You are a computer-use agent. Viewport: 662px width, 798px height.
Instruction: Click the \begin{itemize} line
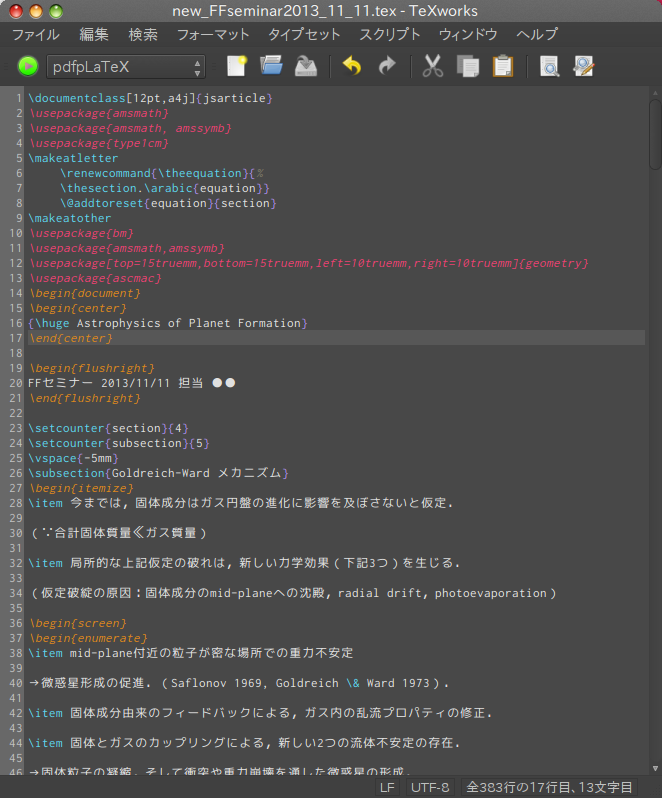pyautogui.click(x=81, y=488)
